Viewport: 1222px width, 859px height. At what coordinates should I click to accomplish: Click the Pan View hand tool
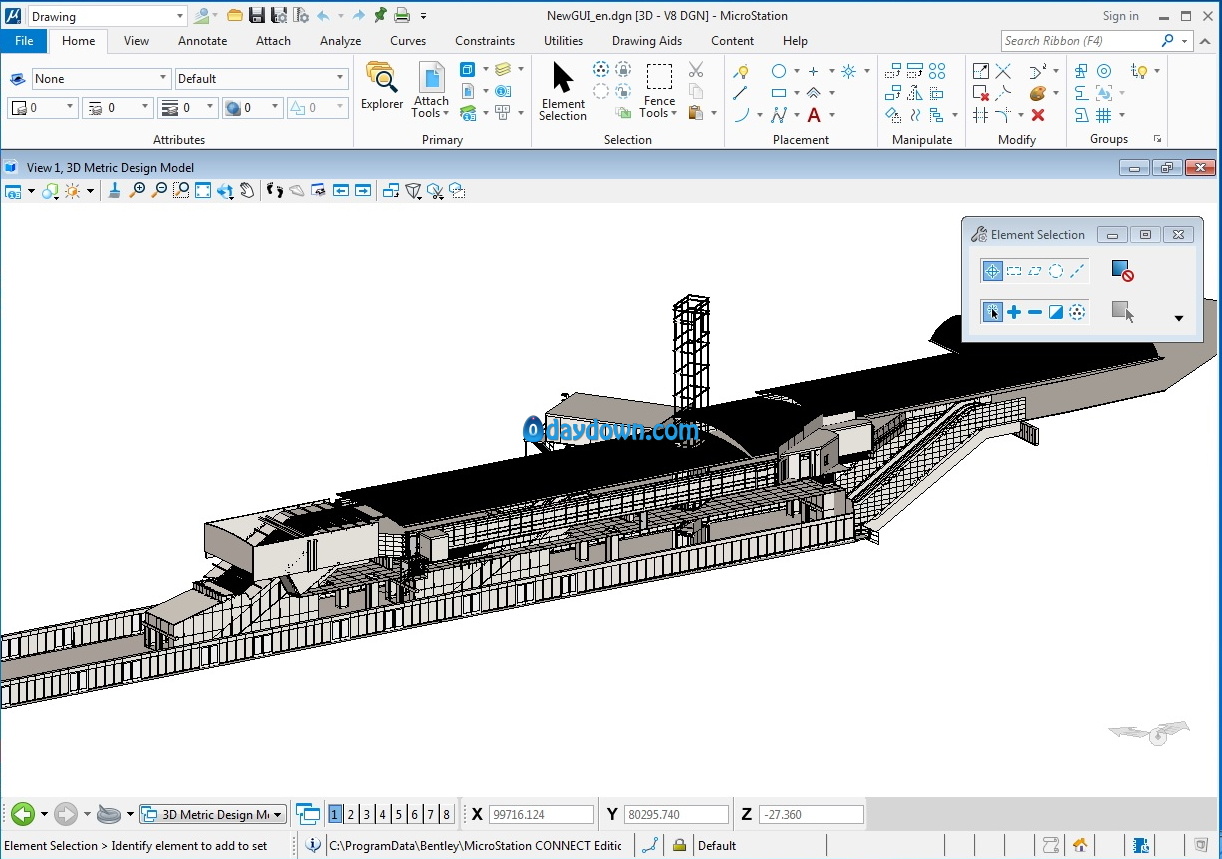pyautogui.click(x=247, y=190)
